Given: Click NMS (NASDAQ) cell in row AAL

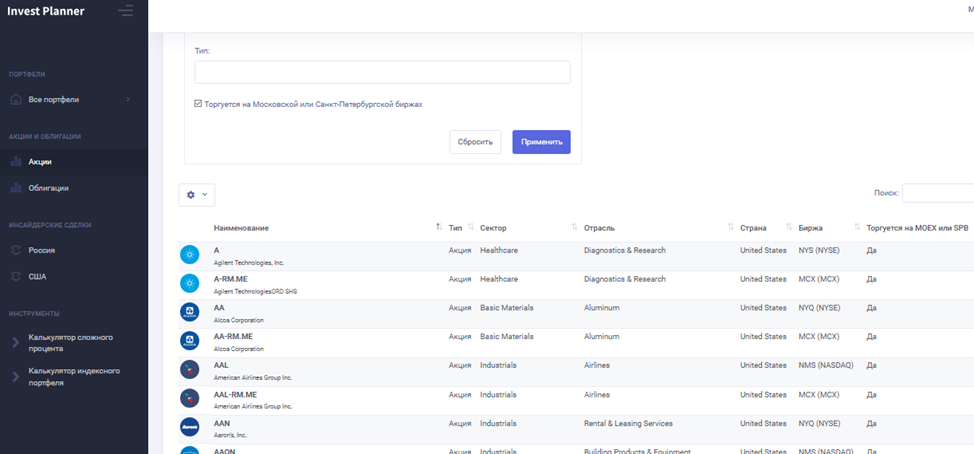Looking at the screenshot, I should [x=826, y=365].
